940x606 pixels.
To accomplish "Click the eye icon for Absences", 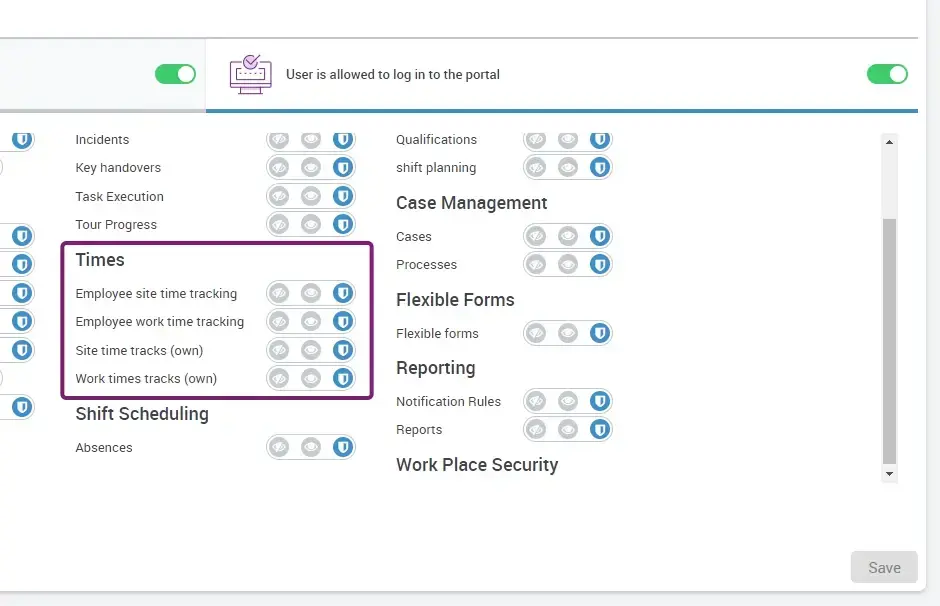I will [311, 447].
